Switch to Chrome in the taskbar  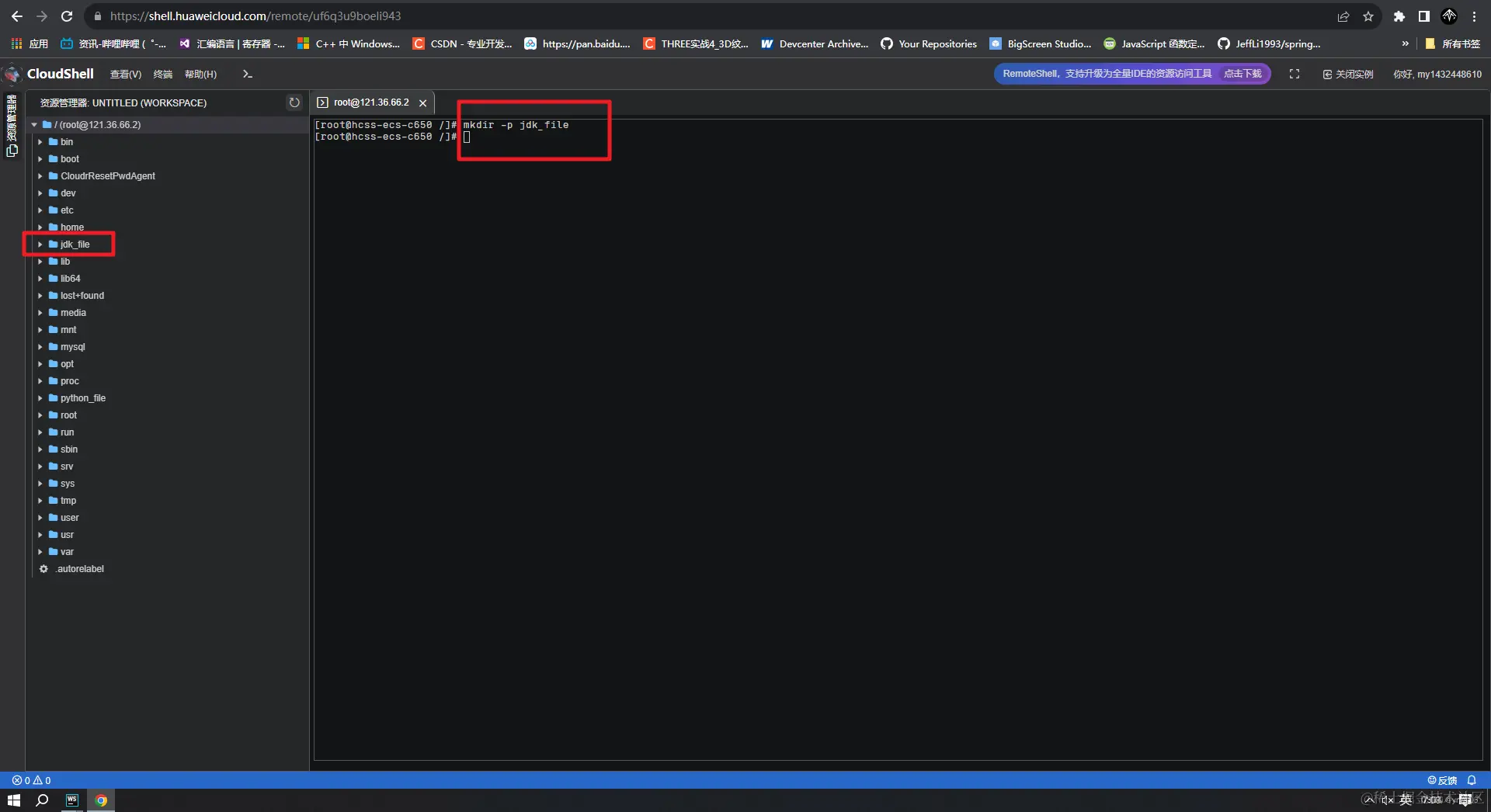coord(101,800)
